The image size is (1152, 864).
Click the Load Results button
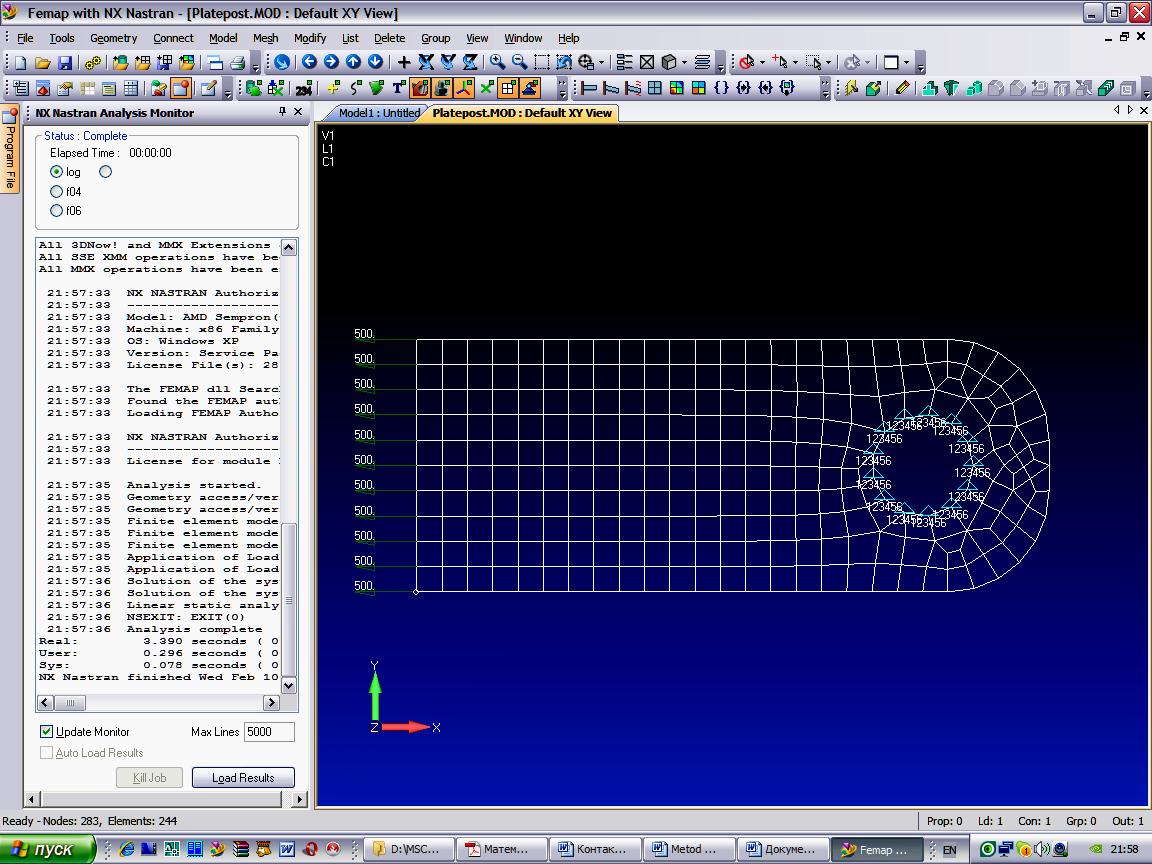tap(243, 777)
